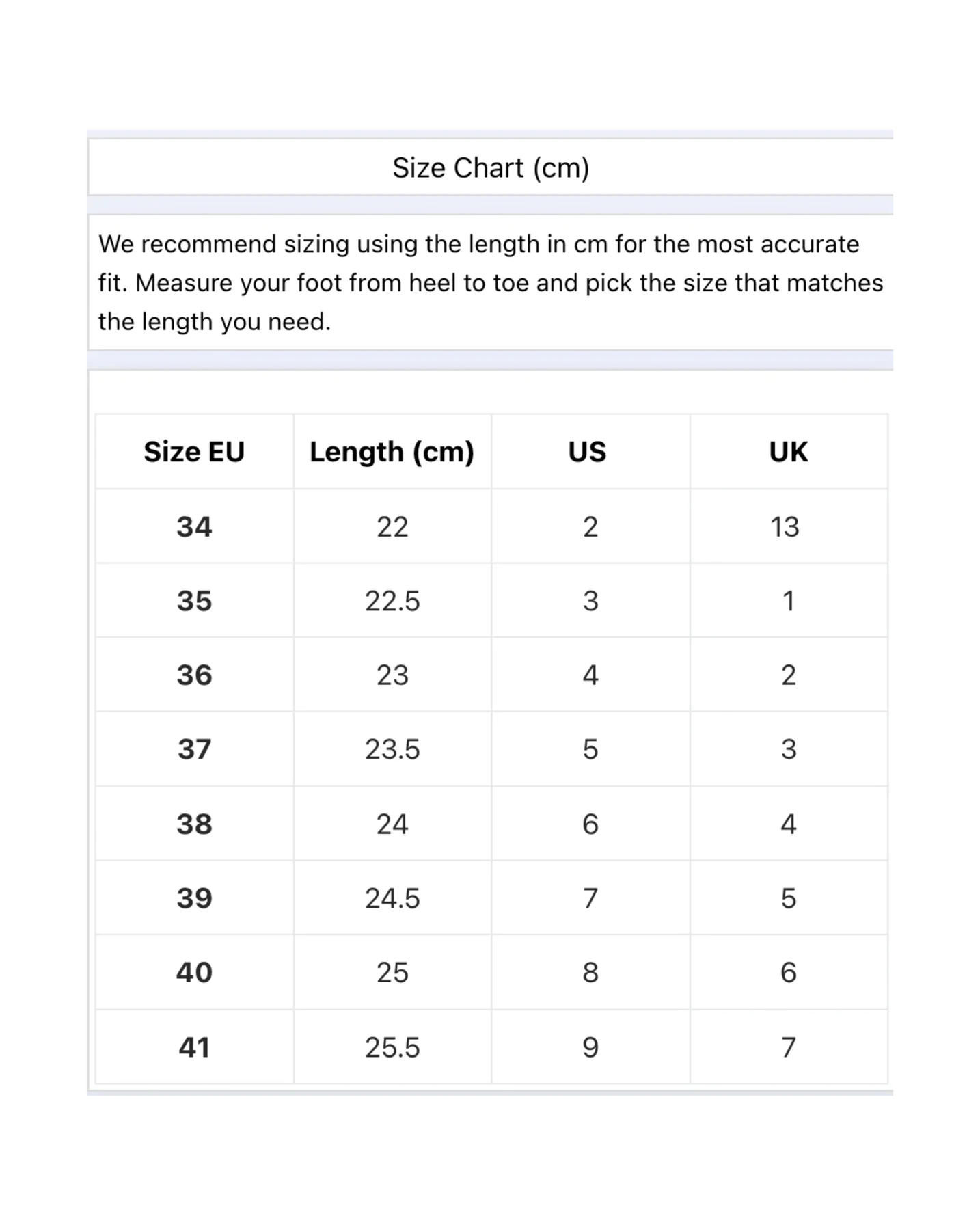Select the Length (cm) column header

(x=392, y=452)
